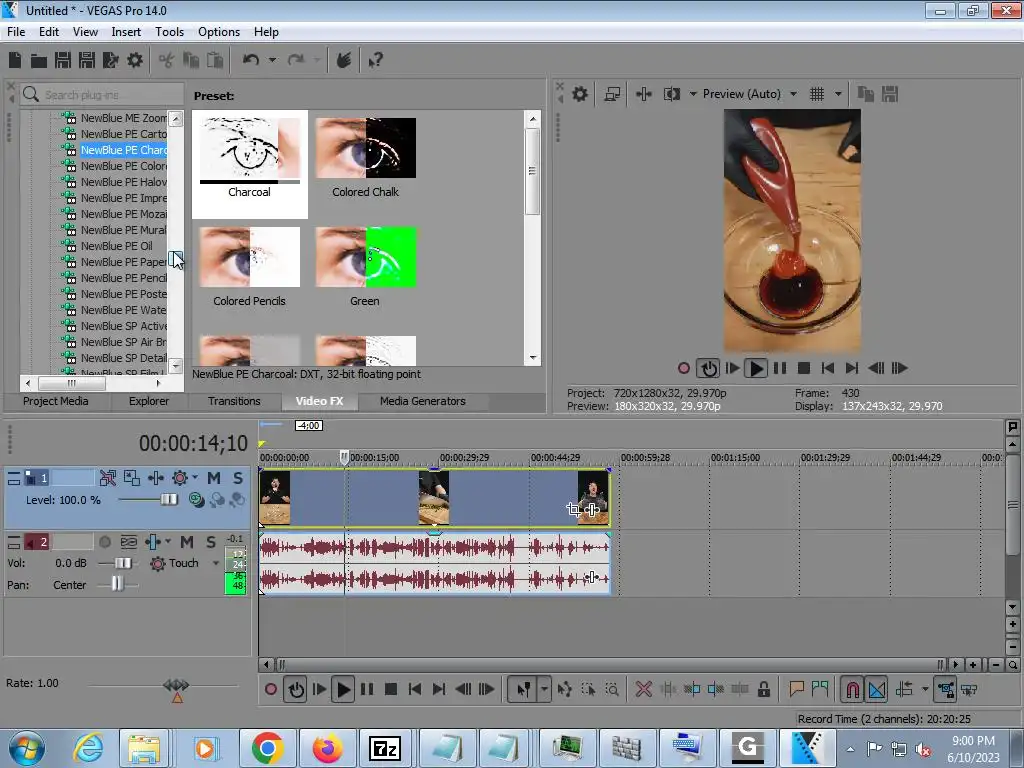The image size is (1024, 768).
Task: Click the Delete red X in timeline toolbar
Action: click(x=643, y=689)
